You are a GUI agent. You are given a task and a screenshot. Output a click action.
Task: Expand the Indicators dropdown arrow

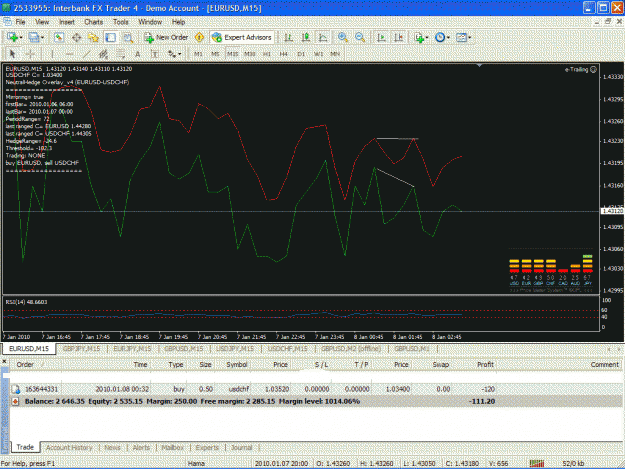point(427,37)
